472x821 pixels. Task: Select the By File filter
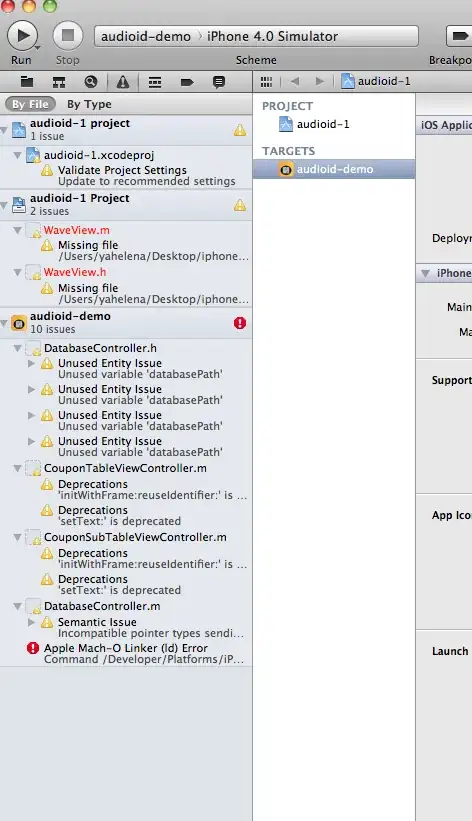30,104
